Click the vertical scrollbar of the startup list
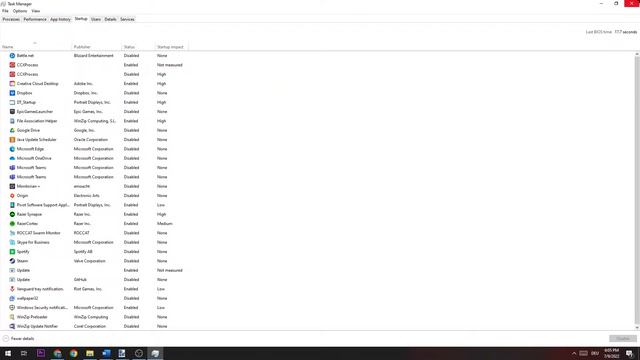Viewport: 640px width, 360px height. click(x=637, y=190)
